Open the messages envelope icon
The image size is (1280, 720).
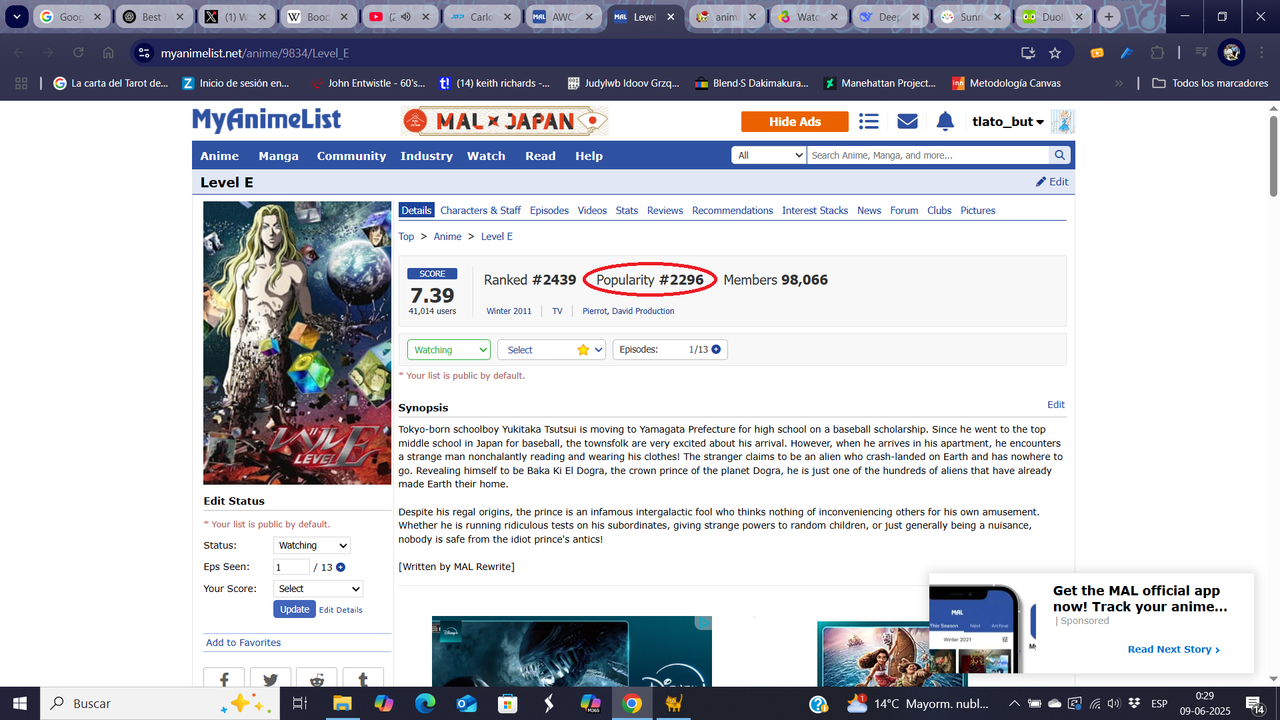[x=906, y=121]
